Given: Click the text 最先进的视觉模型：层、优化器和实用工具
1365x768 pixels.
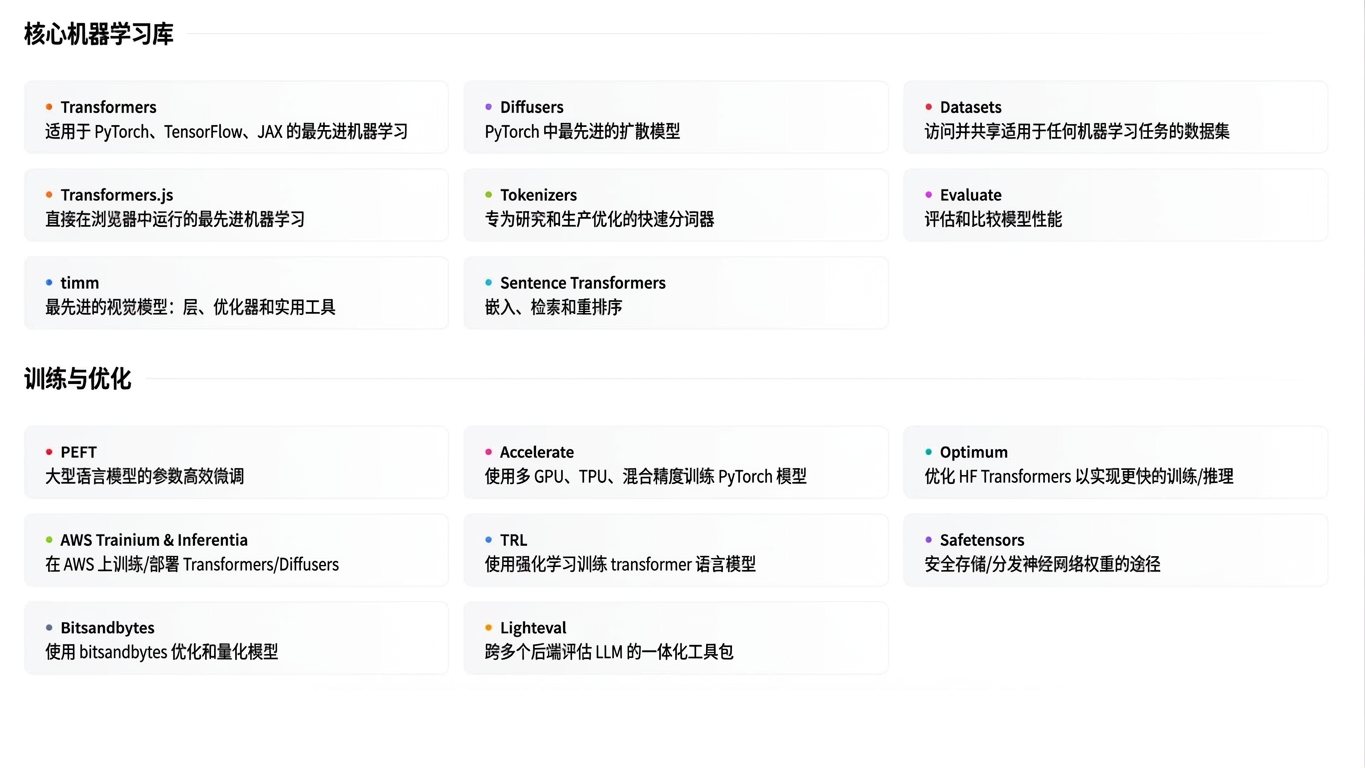Looking at the screenshot, I should 190,307.
